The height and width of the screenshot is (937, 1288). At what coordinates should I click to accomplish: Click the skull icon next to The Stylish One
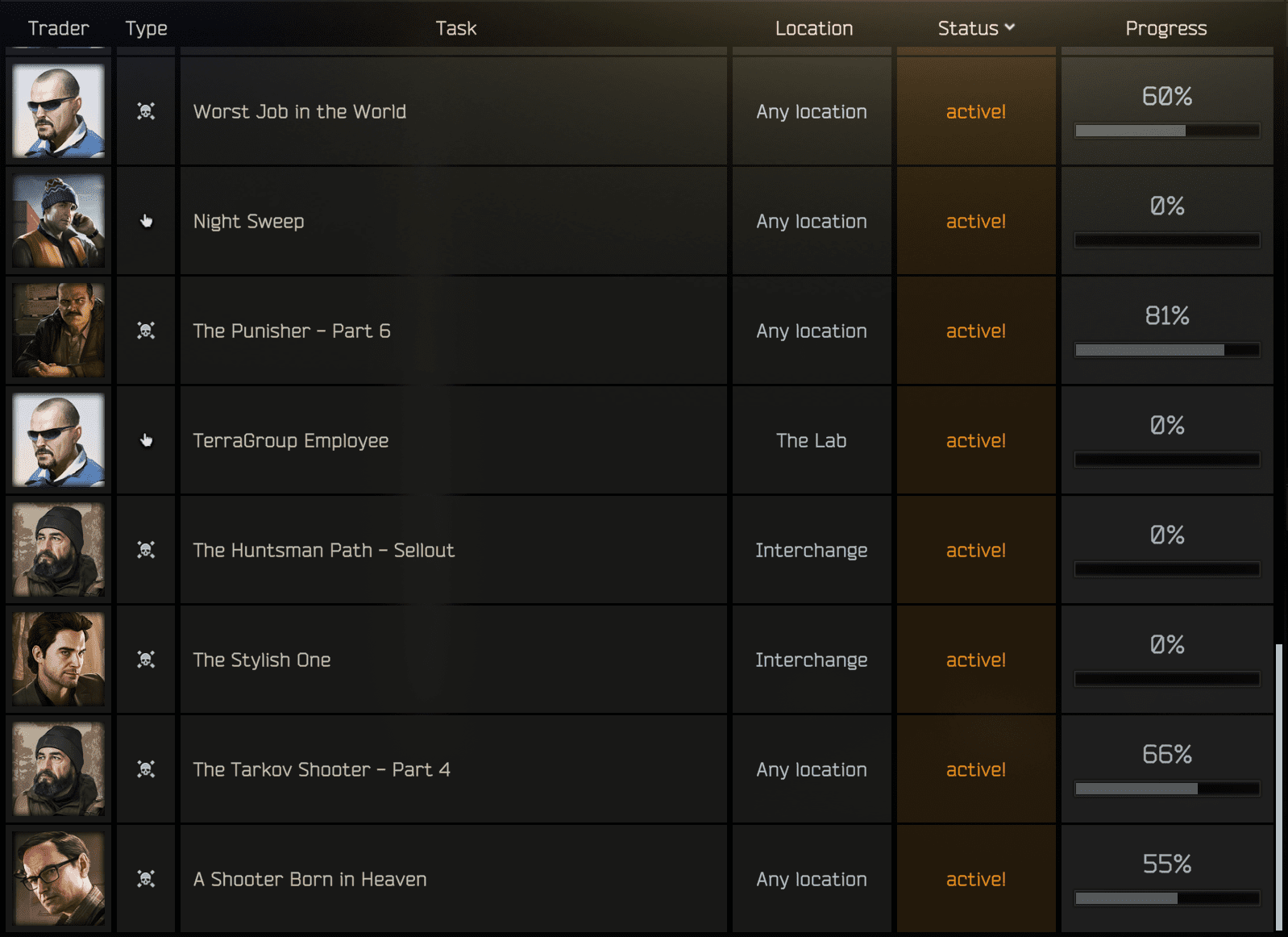146,660
